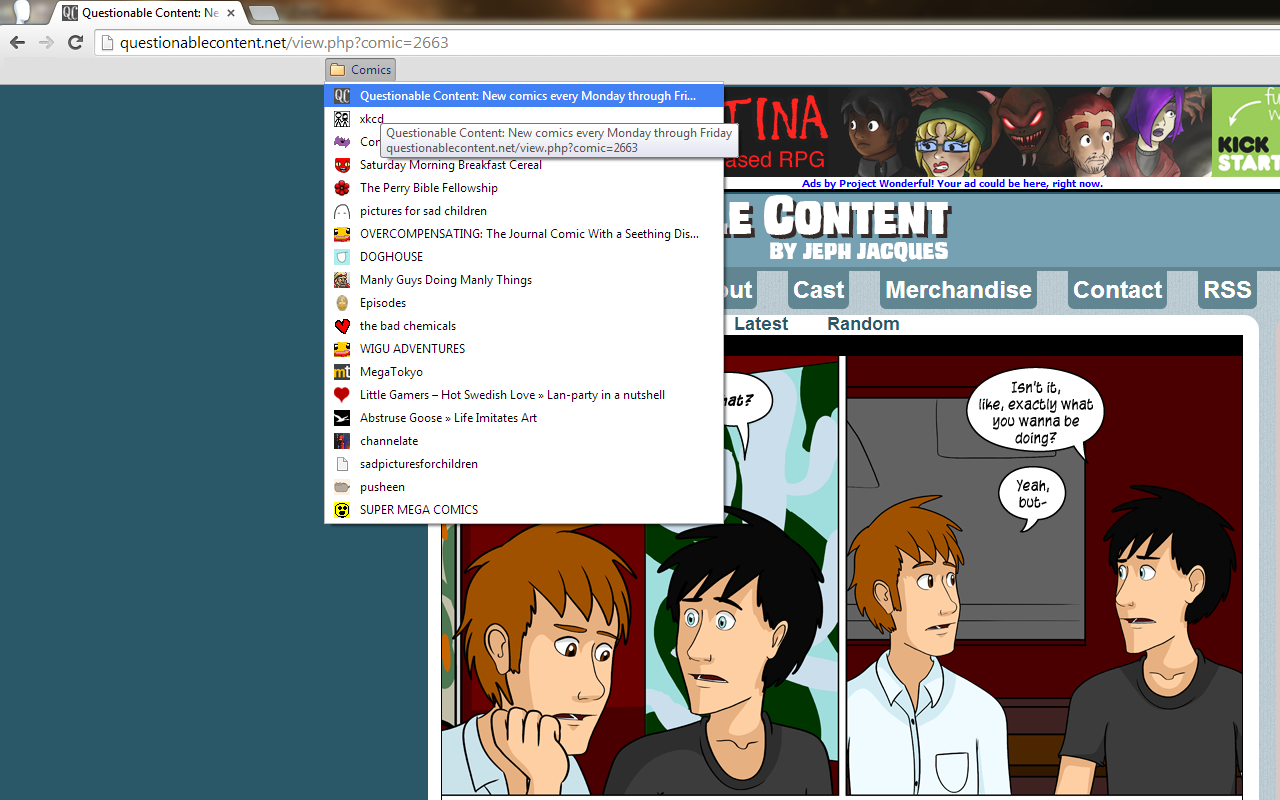Open the Saturday Morning Breakfast Cereal bookmark
The width and height of the screenshot is (1280, 800).
451,164
